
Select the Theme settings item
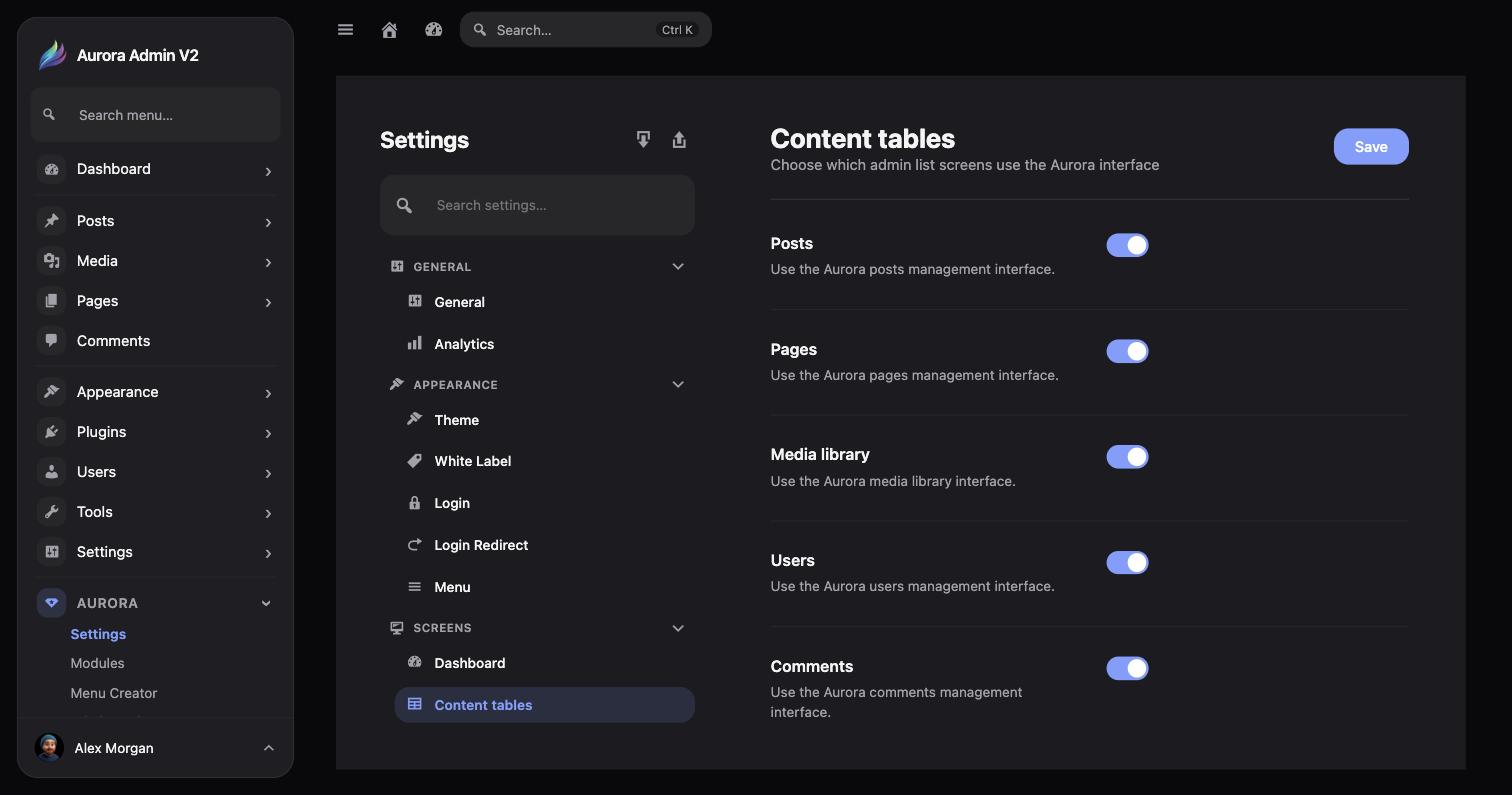545,420
